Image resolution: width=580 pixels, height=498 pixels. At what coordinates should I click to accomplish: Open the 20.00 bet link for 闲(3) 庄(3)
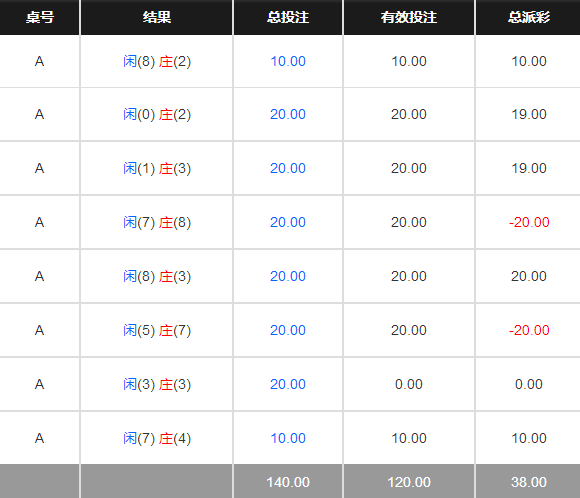tap(288, 384)
